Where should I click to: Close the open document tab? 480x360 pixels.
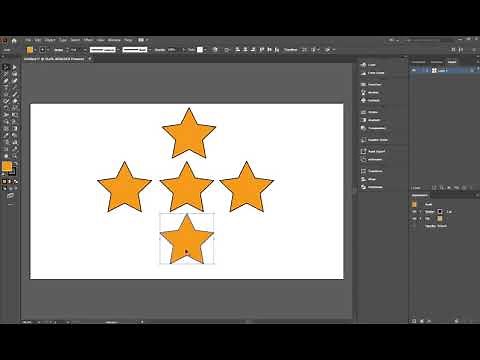89,59
